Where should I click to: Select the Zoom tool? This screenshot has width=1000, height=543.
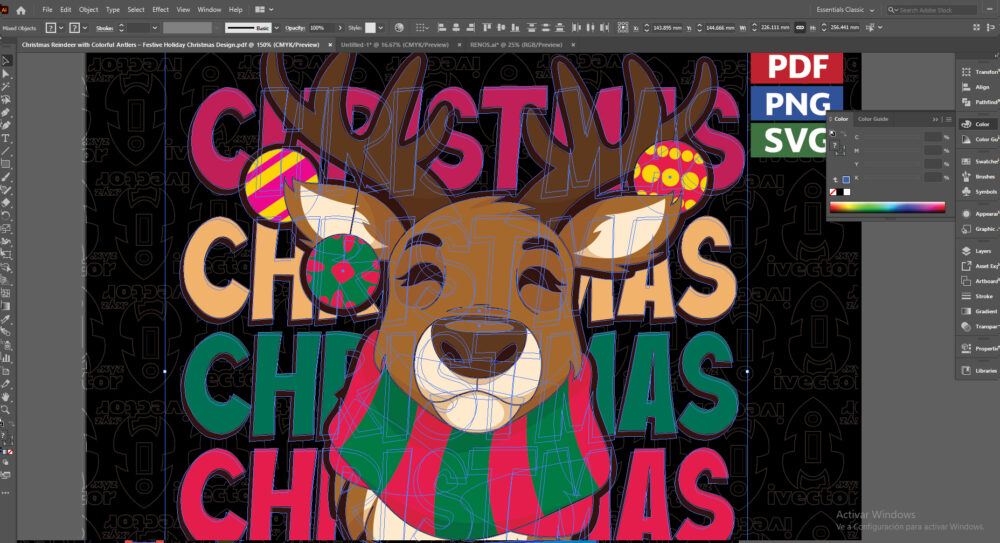point(6,410)
